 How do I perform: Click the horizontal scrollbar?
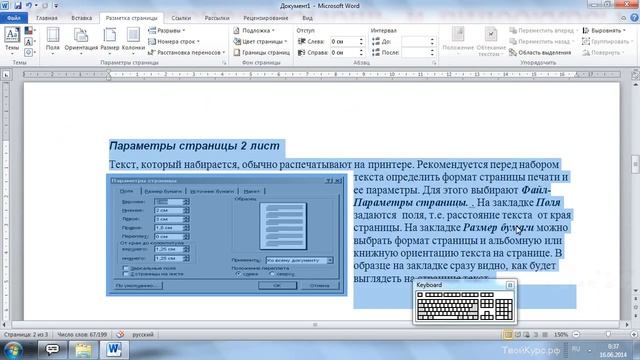point(315,325)
